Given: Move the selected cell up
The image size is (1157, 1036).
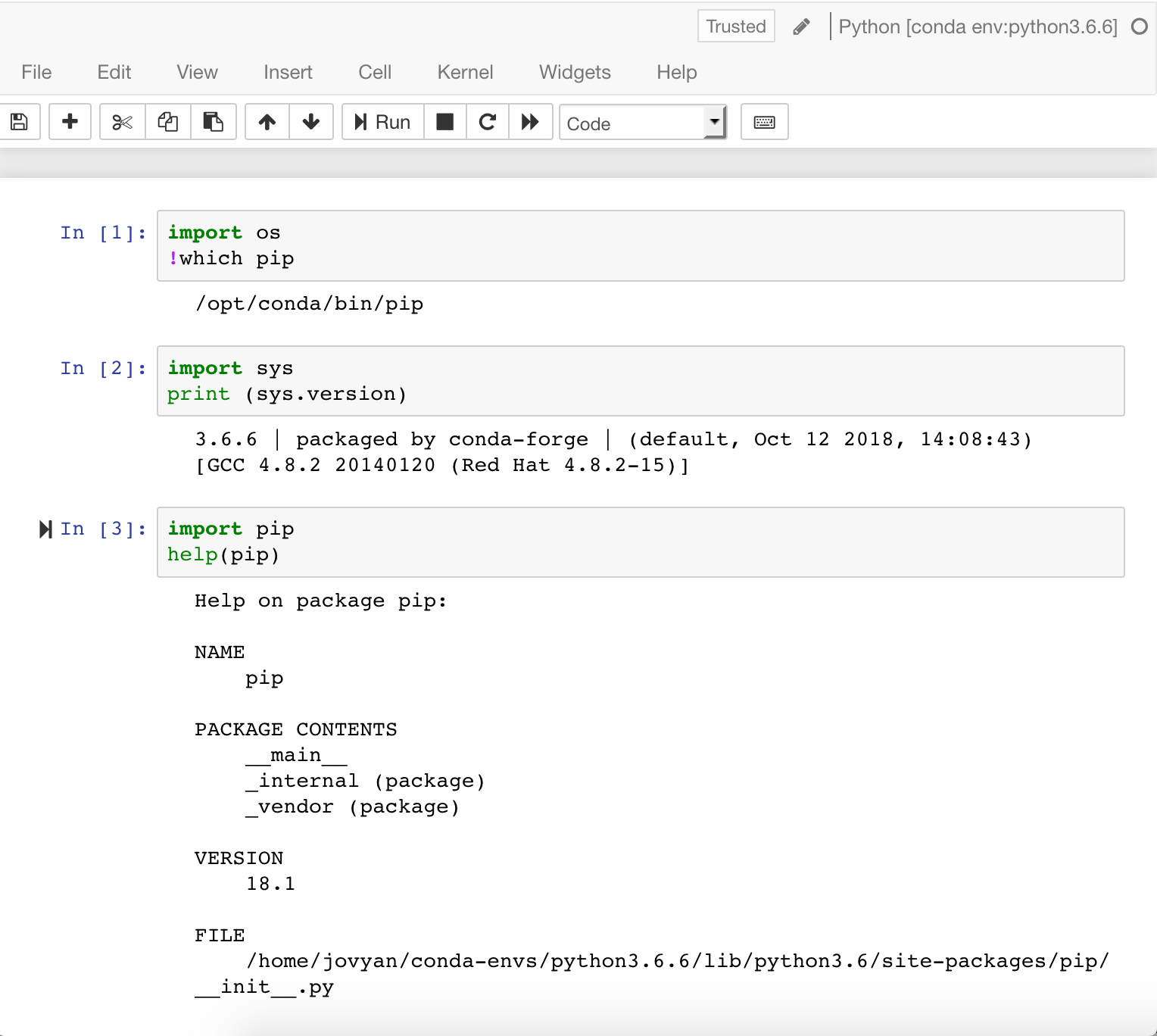Looking at the screenshot, I should click(267, 122).
